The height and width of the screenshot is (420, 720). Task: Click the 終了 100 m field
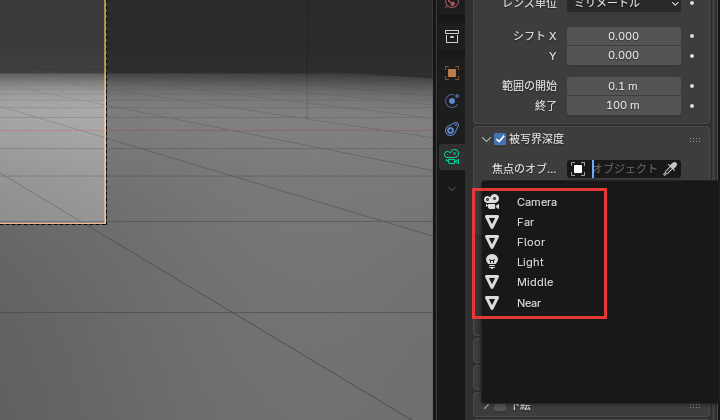tap(624, 106)
